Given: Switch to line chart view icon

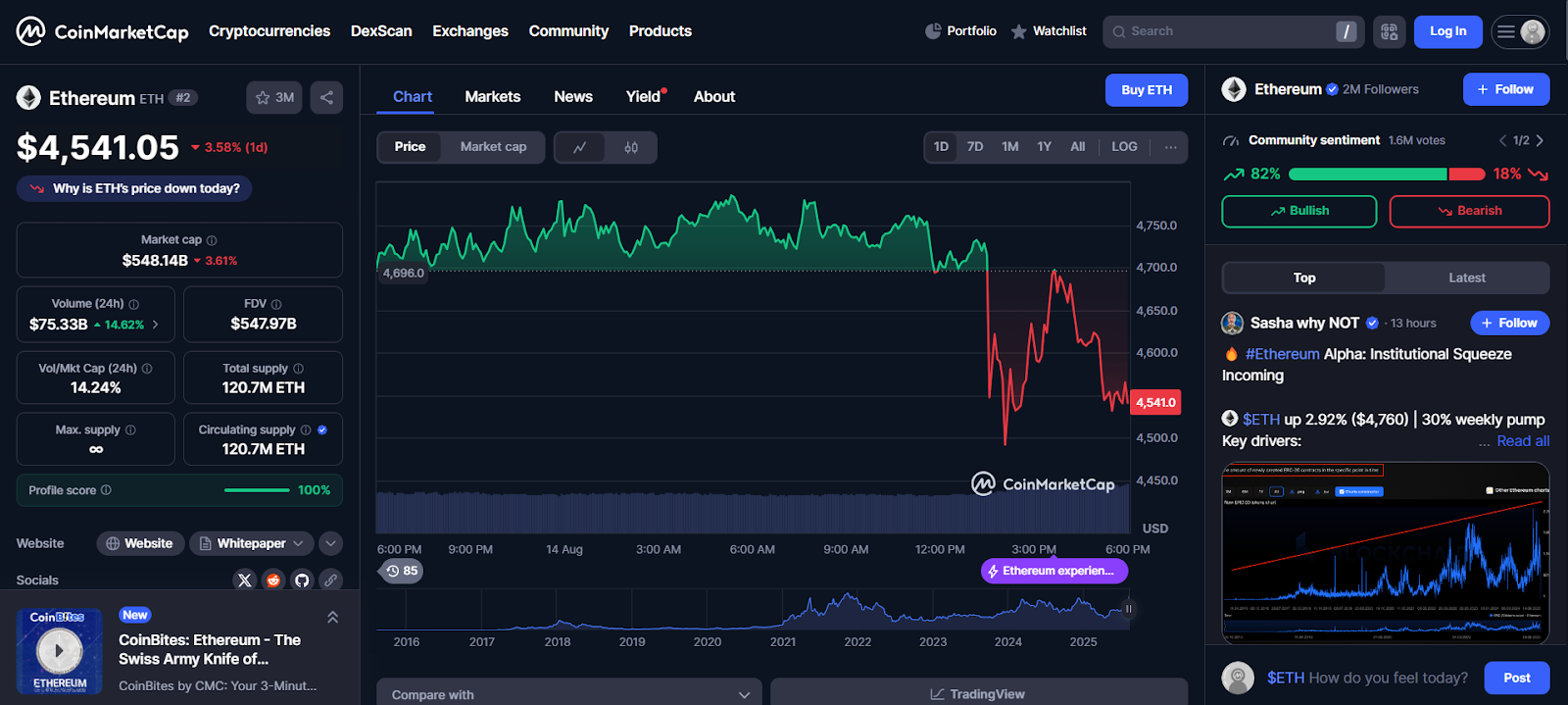Looking at the screenshot, I should (x=580, y=147).
